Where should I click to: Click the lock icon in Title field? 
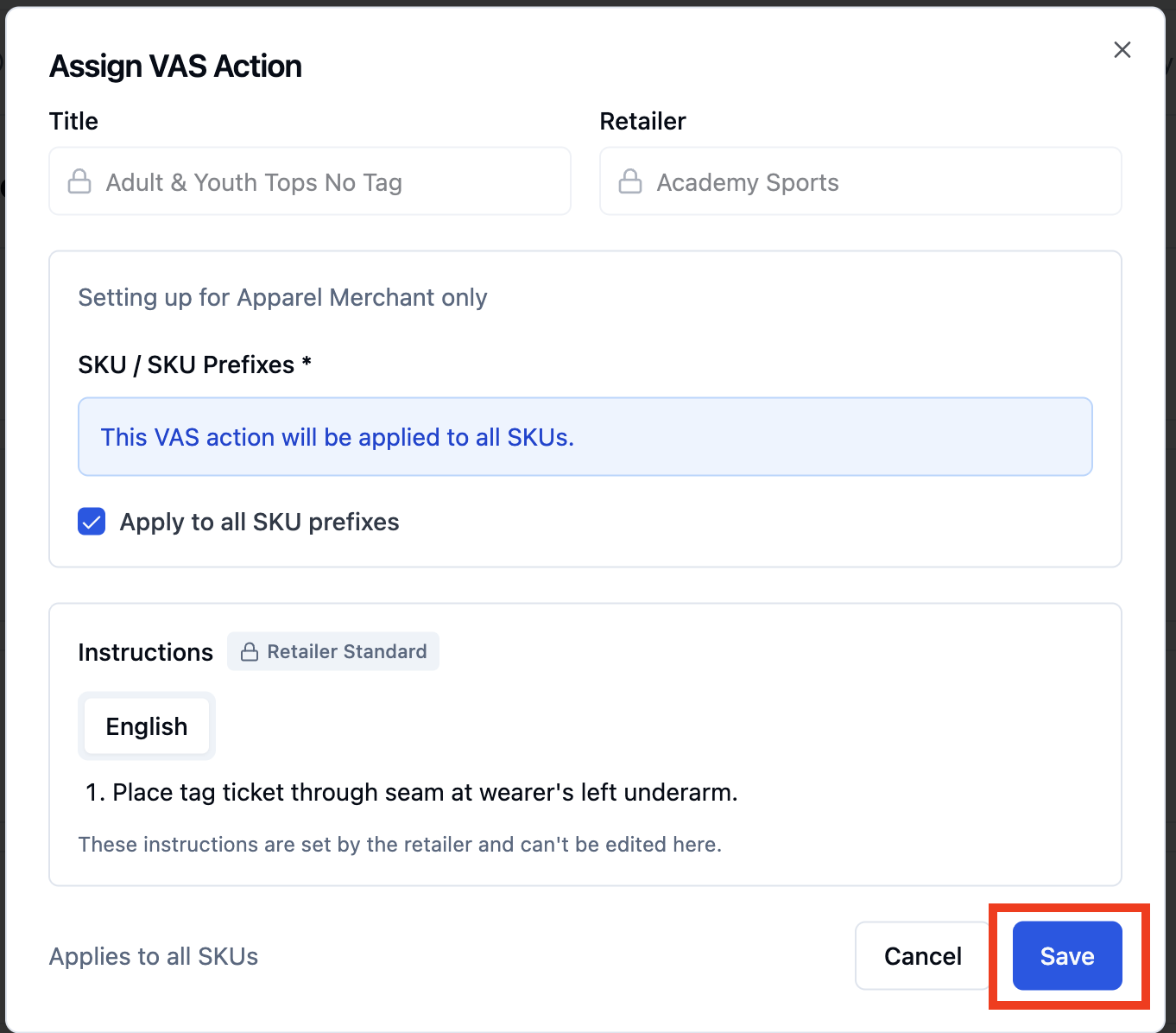(79, 181)
